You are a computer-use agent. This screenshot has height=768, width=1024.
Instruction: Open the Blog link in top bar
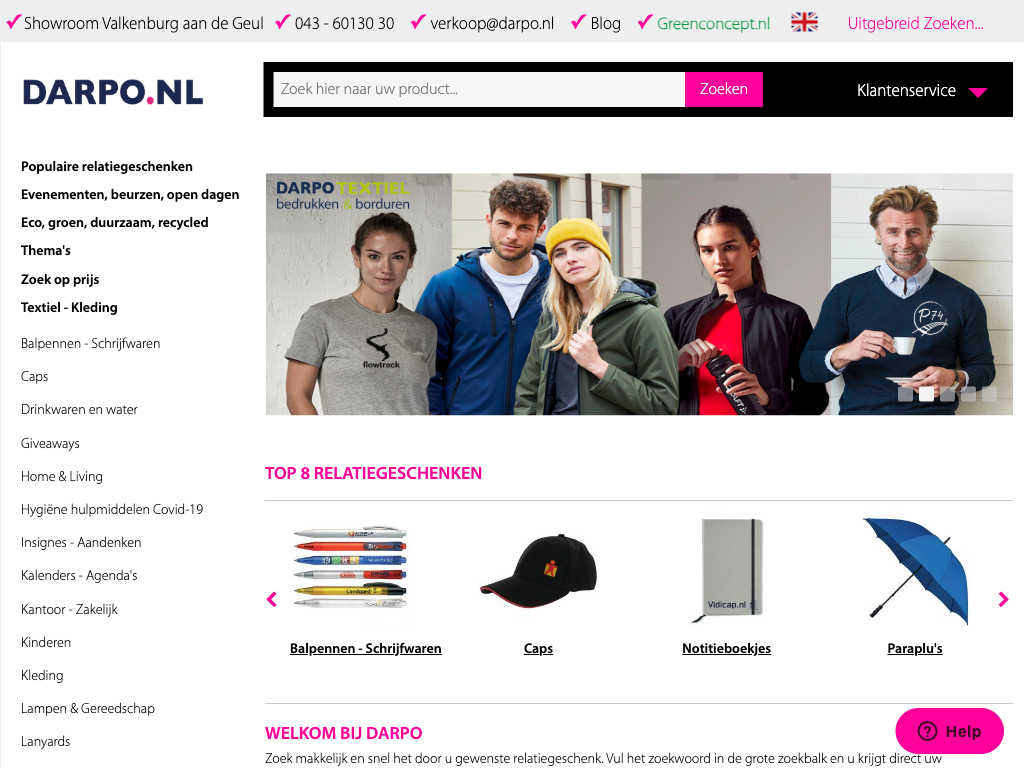605,24
